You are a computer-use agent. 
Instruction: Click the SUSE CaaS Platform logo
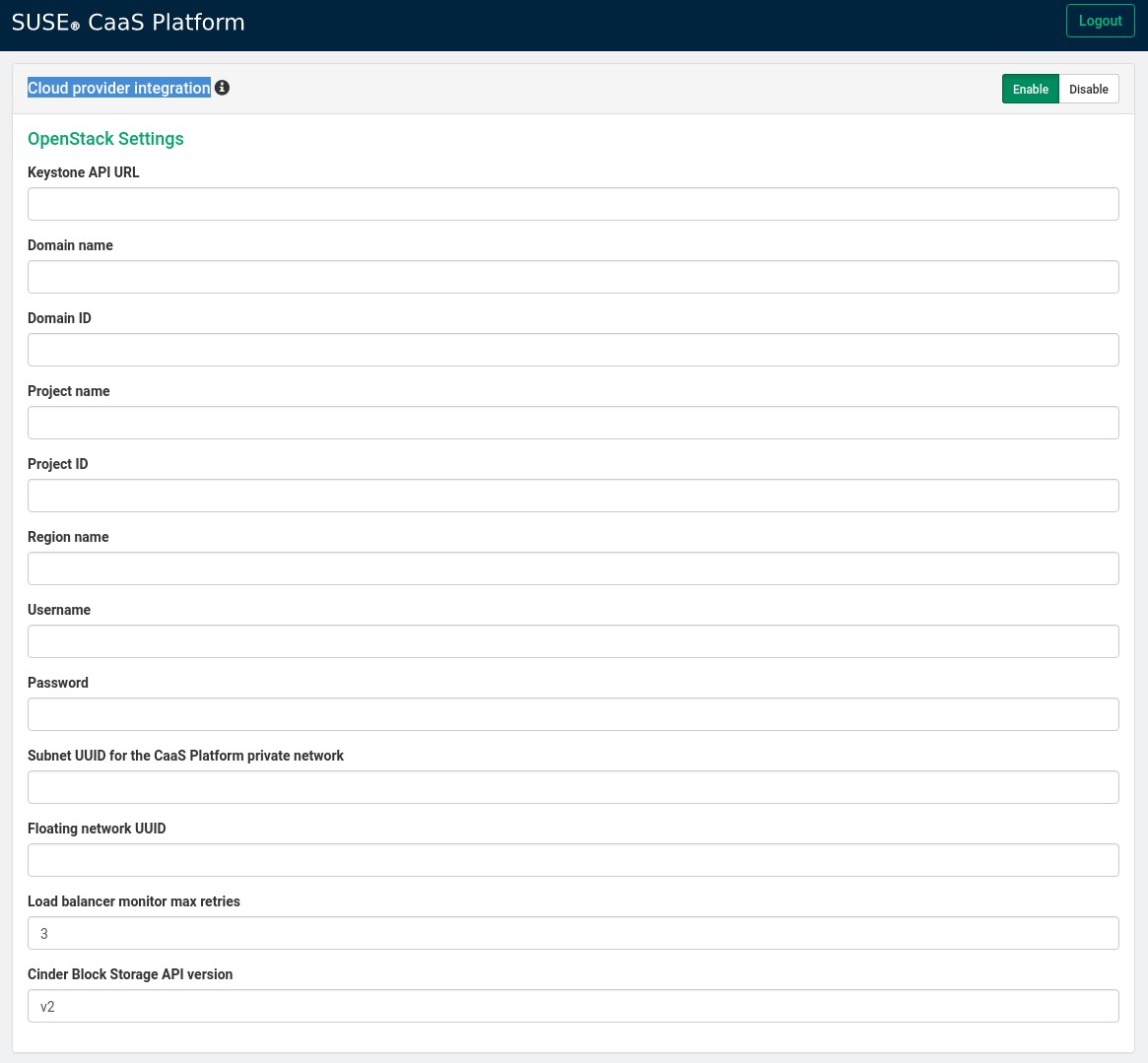tap(128, 22)
